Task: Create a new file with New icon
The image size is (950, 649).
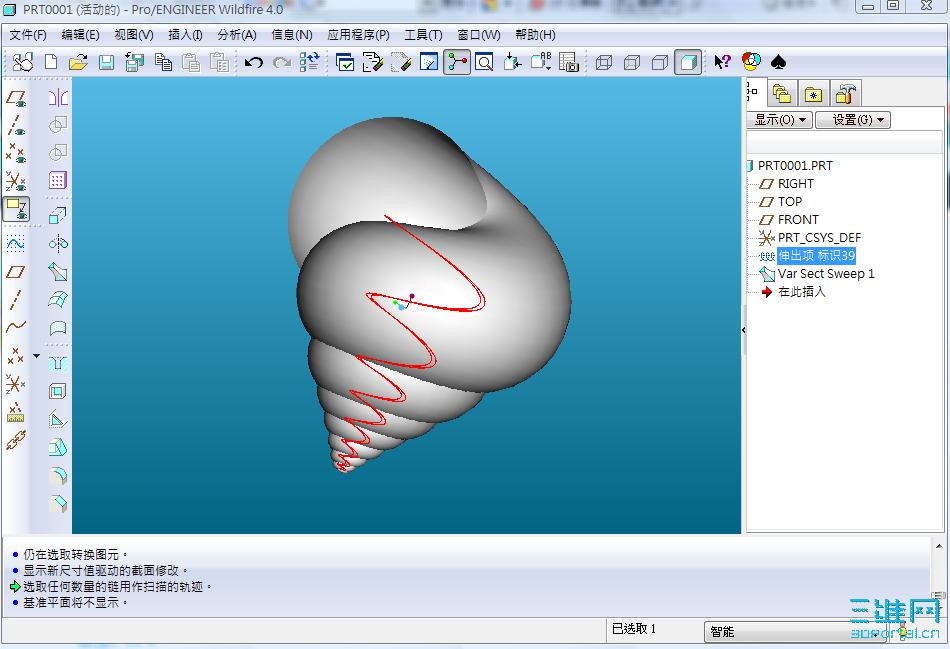Action: coord(51,62)
